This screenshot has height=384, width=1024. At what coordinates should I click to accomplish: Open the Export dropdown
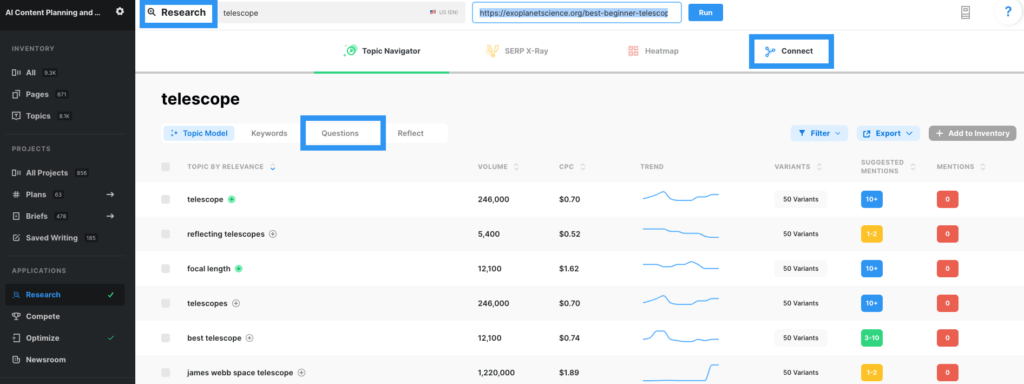888,133
